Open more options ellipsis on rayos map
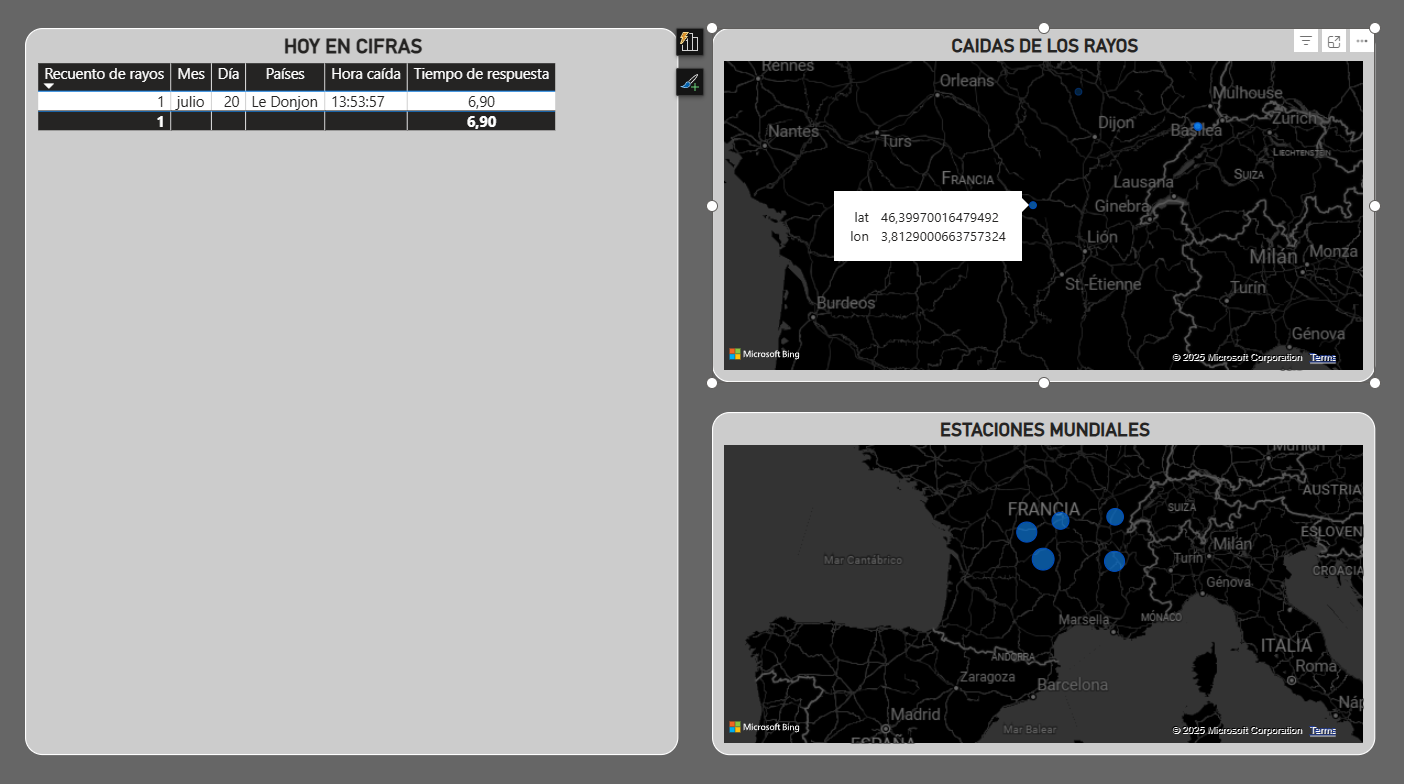1404x784 pixels. click(1361, 41)
